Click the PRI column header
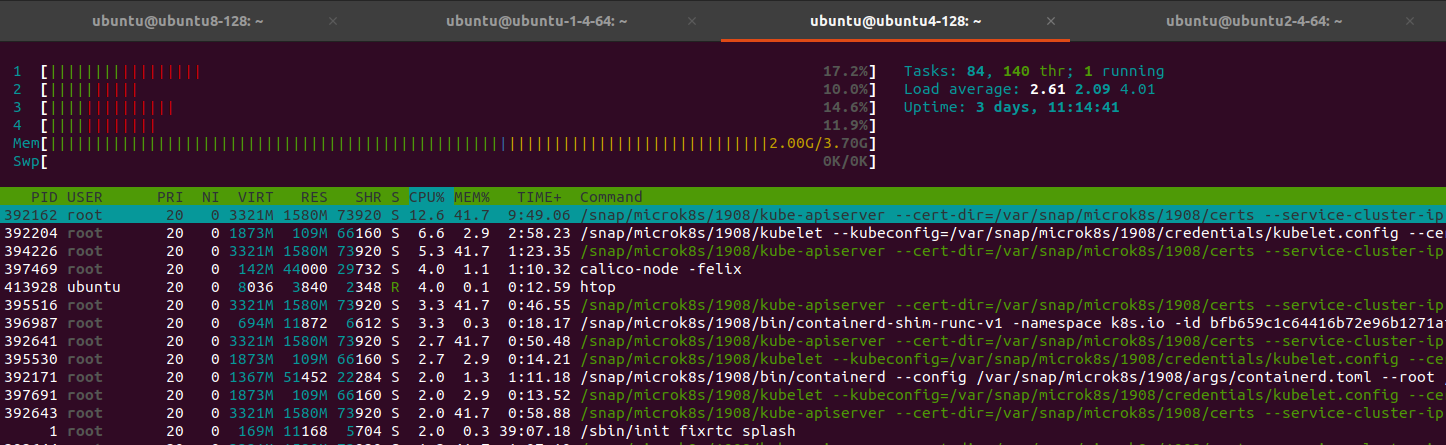This screenshot has height=445, width=1446. click(x=170, y=197)
